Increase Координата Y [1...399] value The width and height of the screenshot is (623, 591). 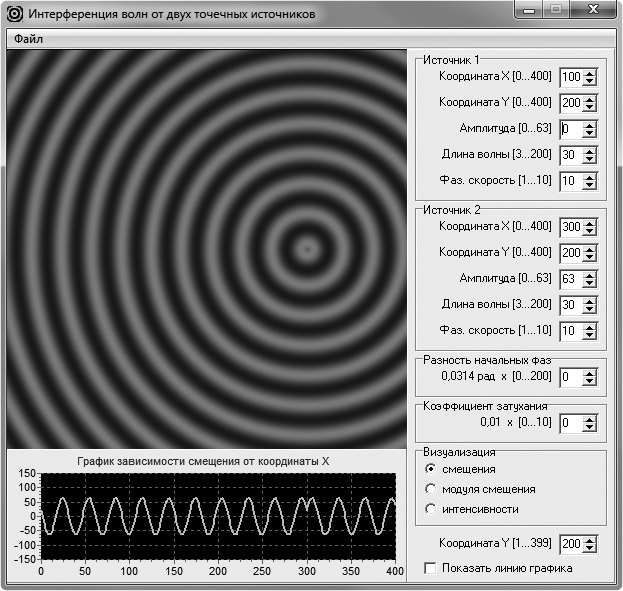coord(590,540)
